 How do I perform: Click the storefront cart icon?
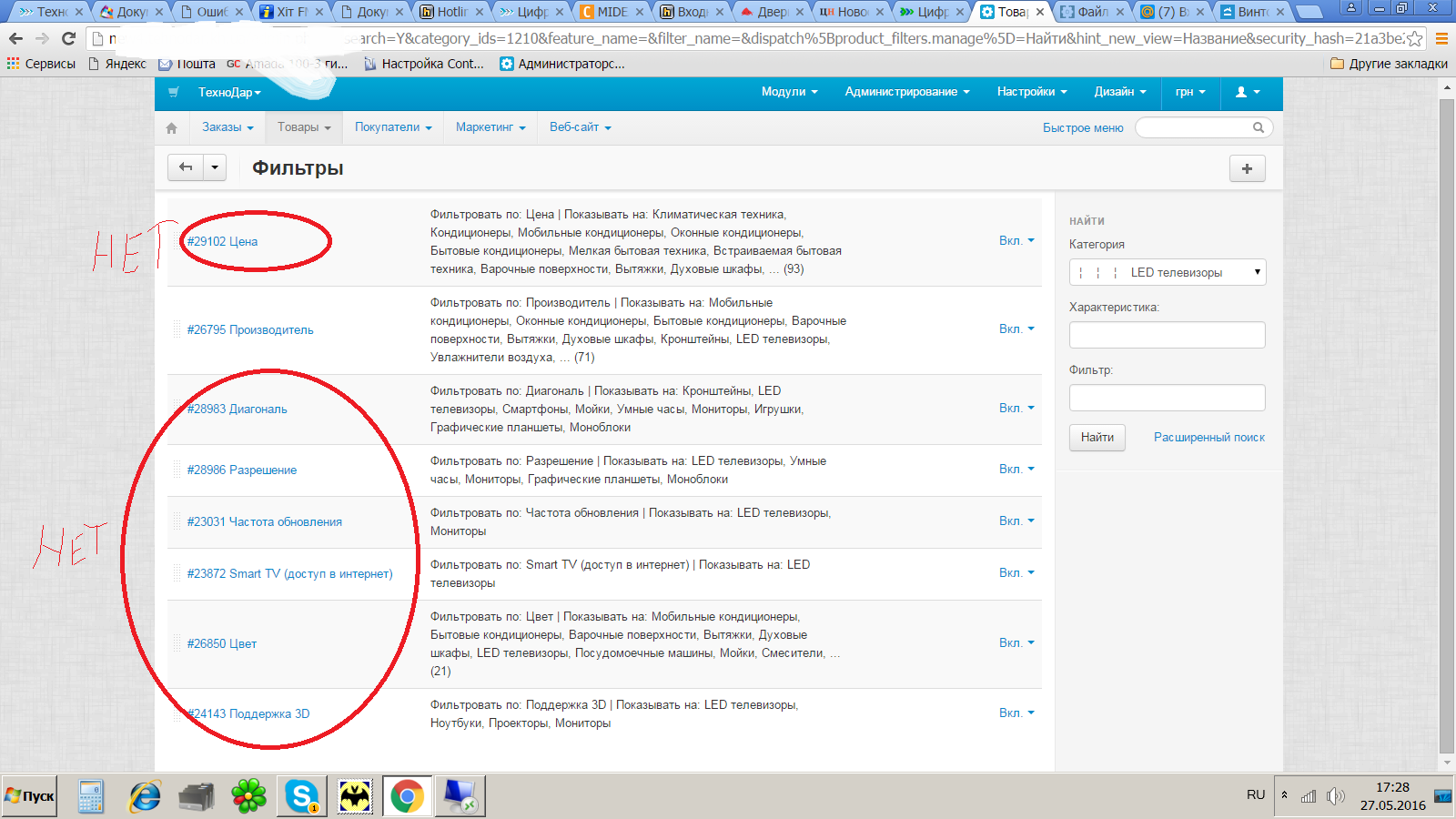(x=174, y=92)
